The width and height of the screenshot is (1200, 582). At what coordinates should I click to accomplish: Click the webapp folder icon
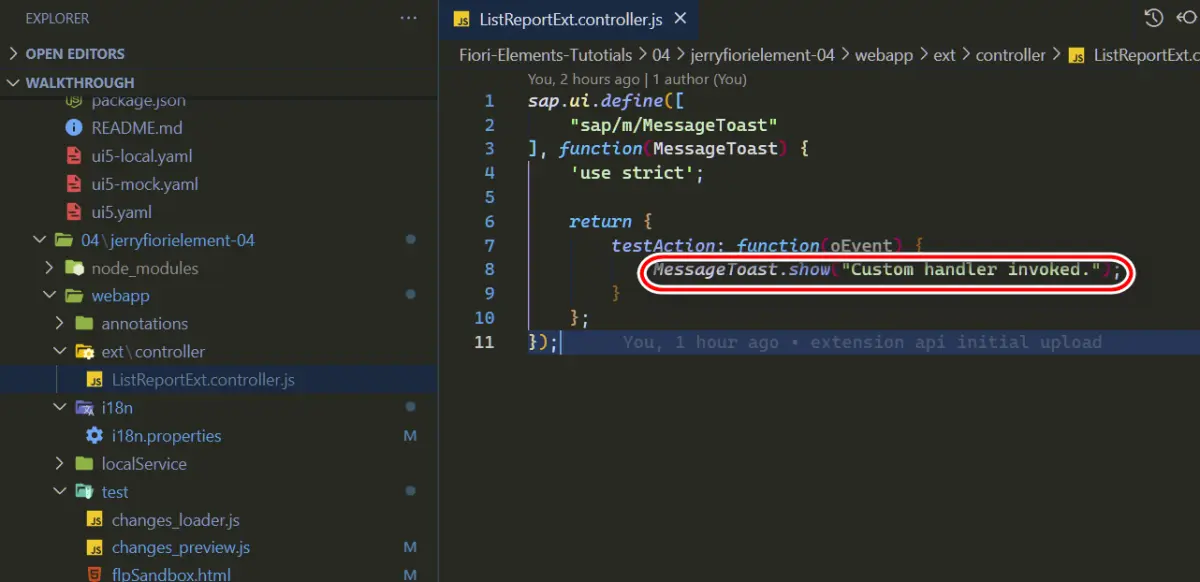74,296
